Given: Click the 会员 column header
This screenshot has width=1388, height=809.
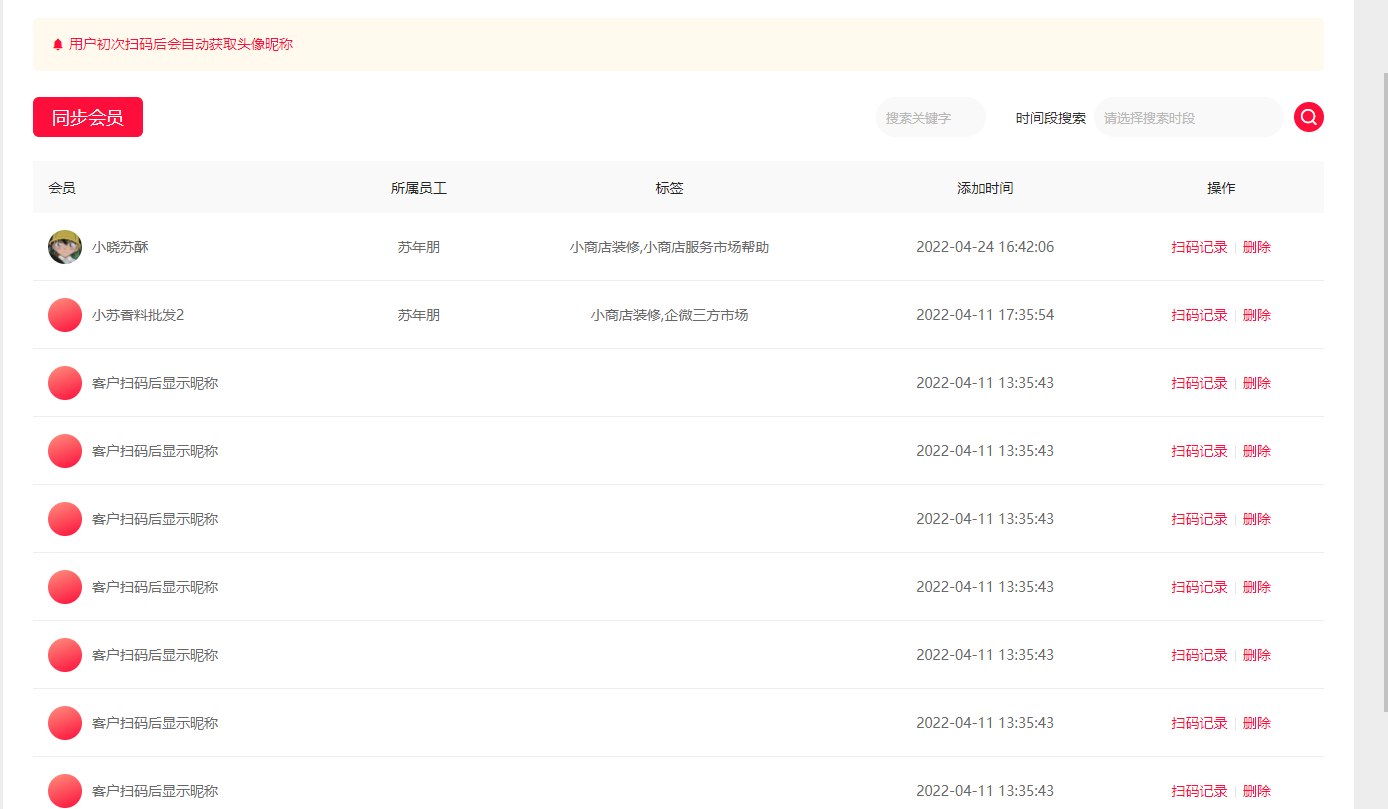Looking at the screenshot, I should click(x=62, y=188).
